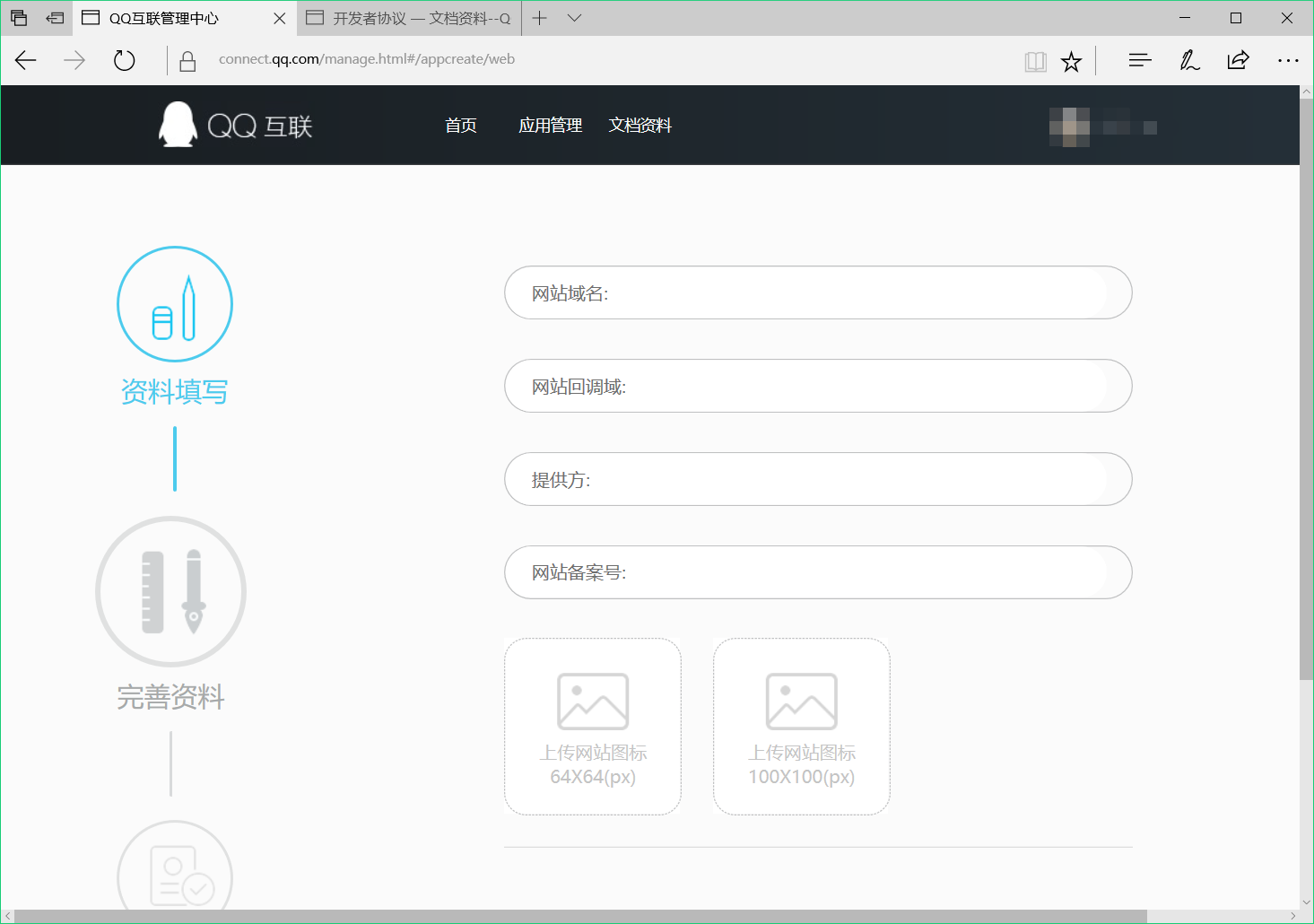Switch to the 开发者协议 tab

click(413, 18)
